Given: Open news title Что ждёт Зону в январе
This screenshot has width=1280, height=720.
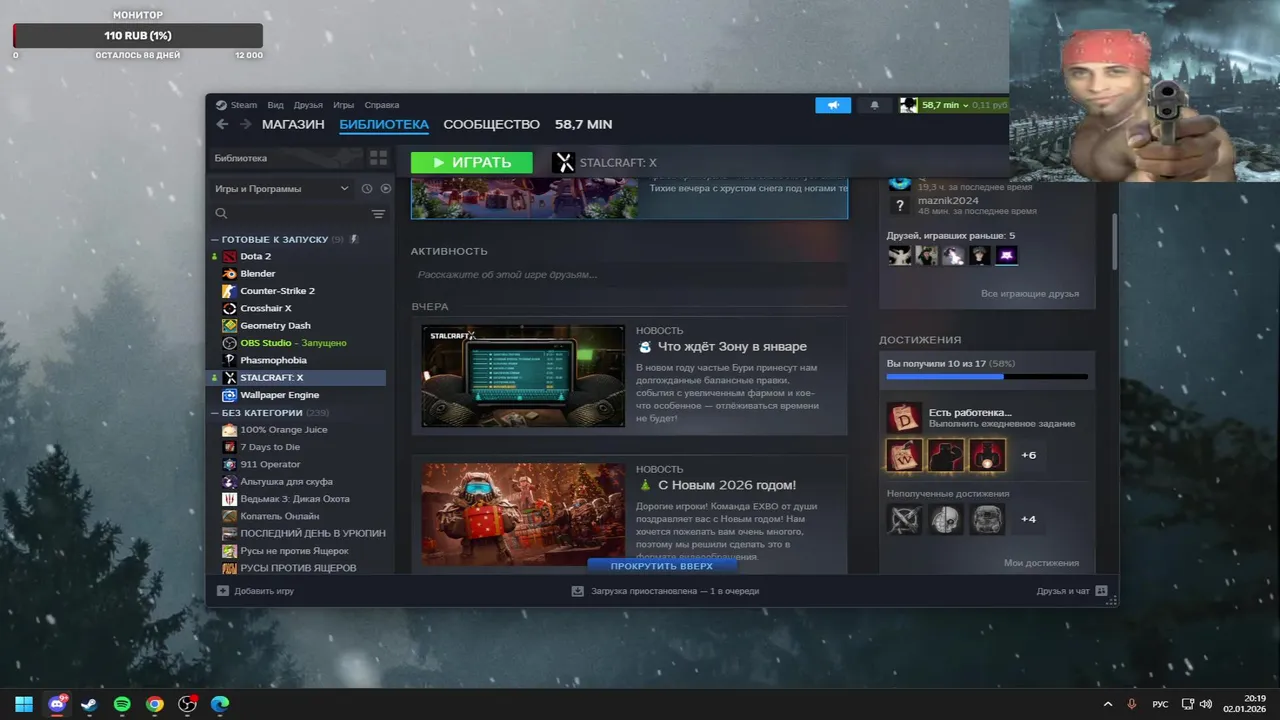Looking at the screenshot, I should coord(732,347).
